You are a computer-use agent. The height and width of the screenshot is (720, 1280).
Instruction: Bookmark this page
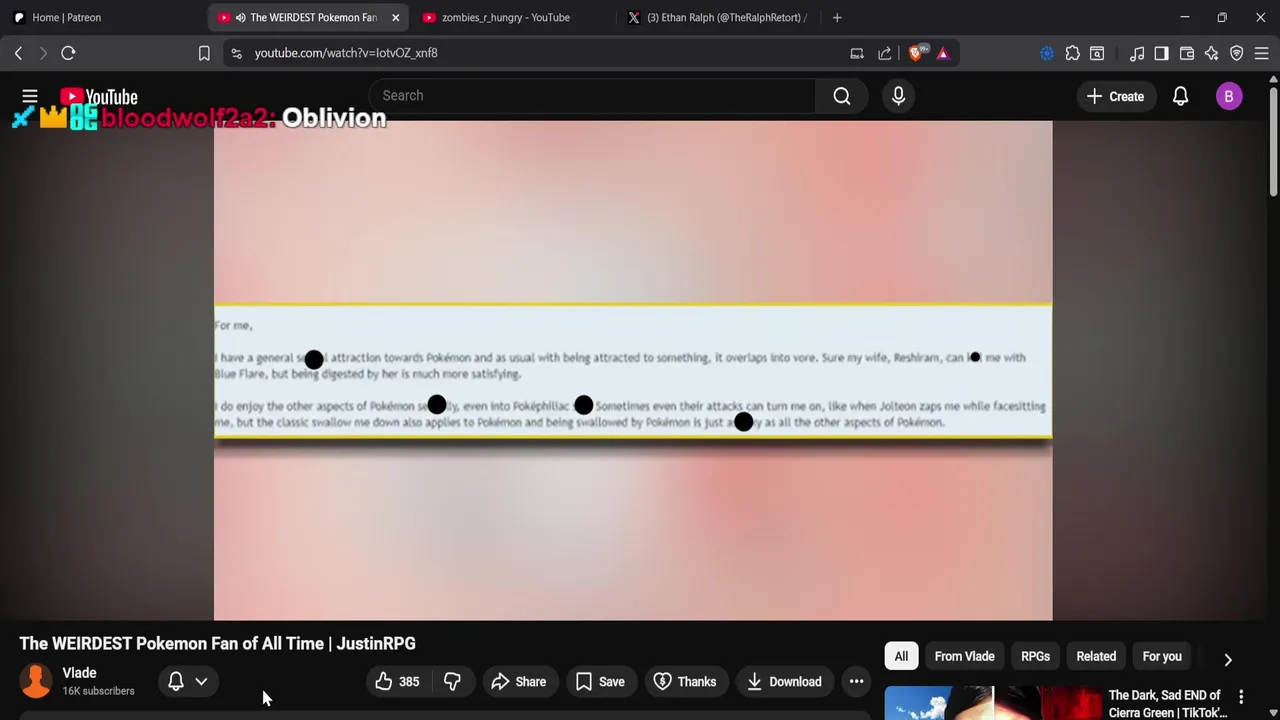tap(204, 53)
